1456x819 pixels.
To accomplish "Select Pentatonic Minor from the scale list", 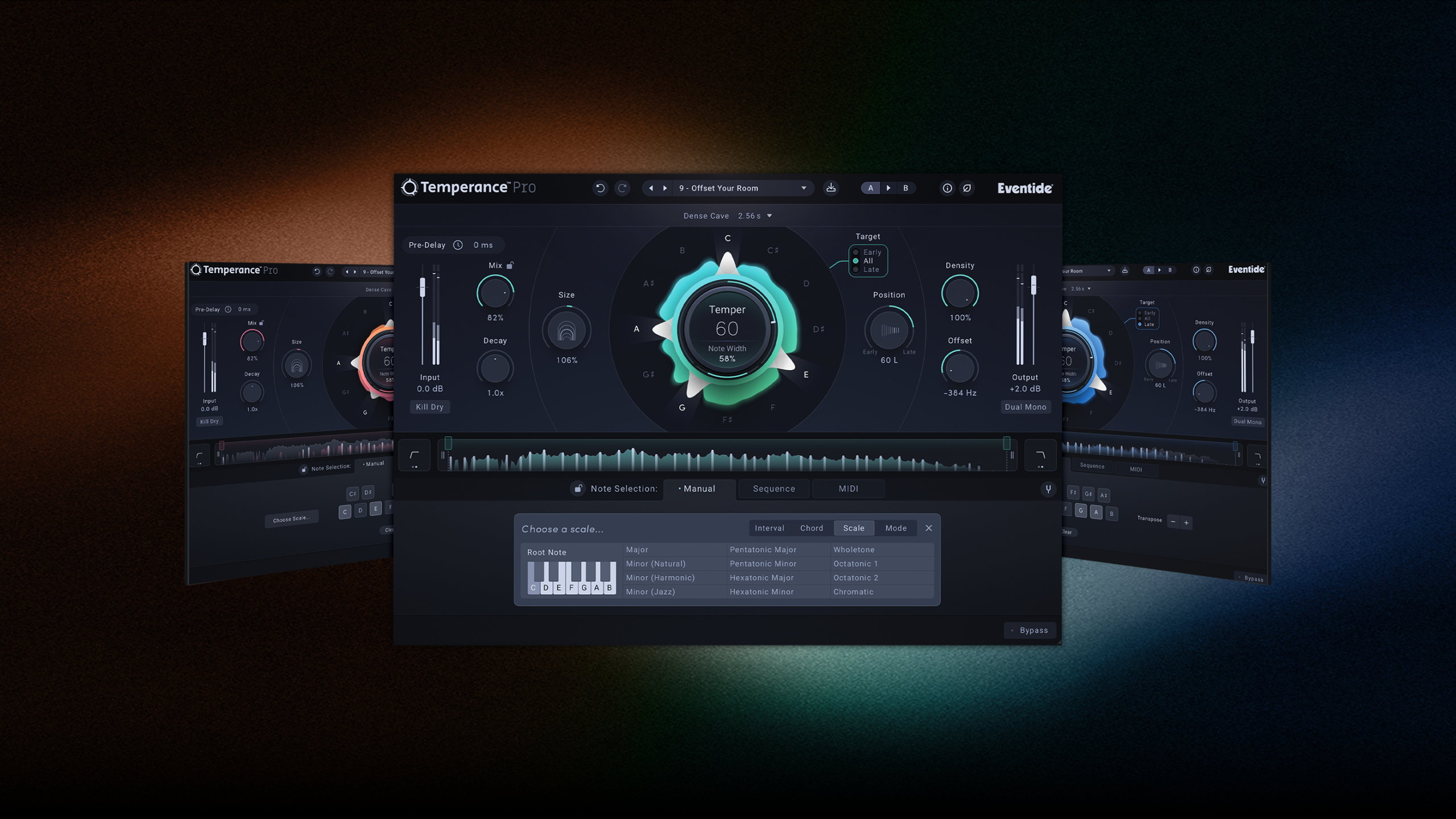I will (763, 564).
